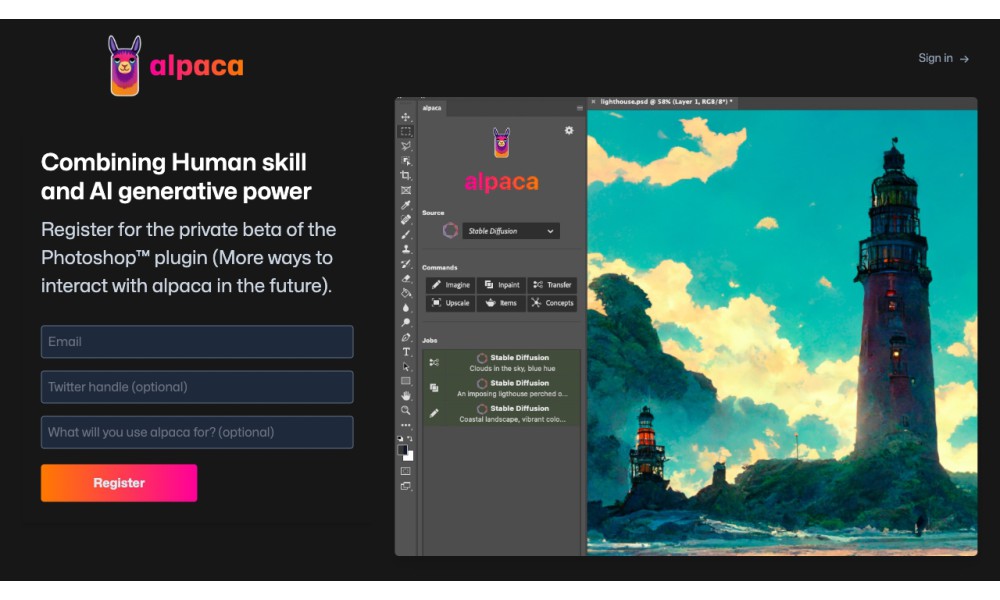The image size is (1000, 600).
Task: Close the lighthouse.psd document tab
Action: tap(593, 102)
